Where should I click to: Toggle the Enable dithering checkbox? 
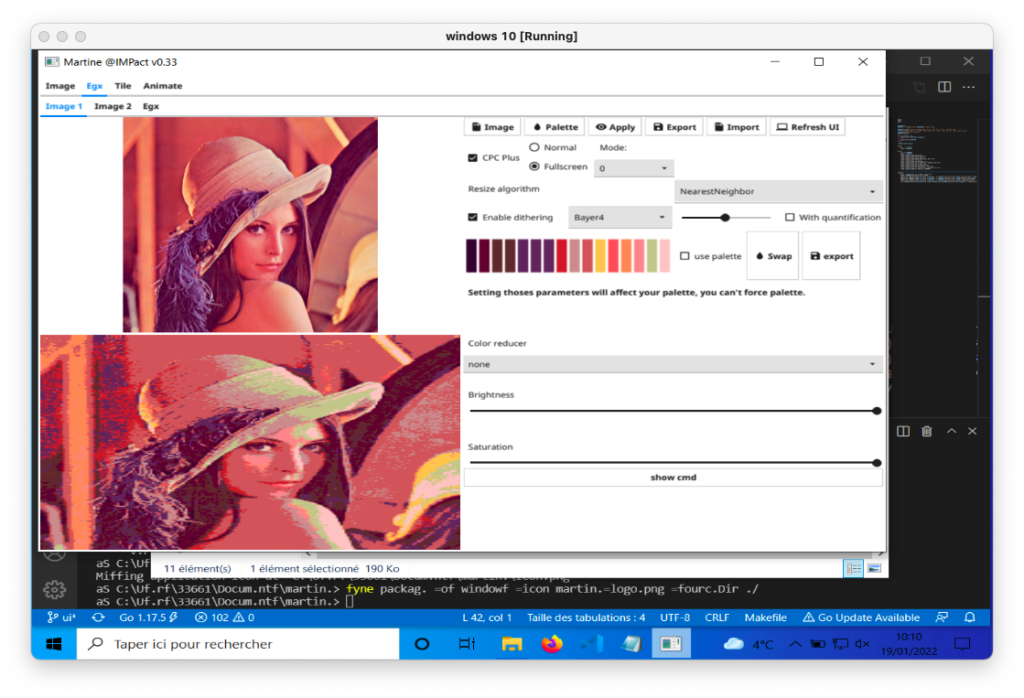(473, 217)
